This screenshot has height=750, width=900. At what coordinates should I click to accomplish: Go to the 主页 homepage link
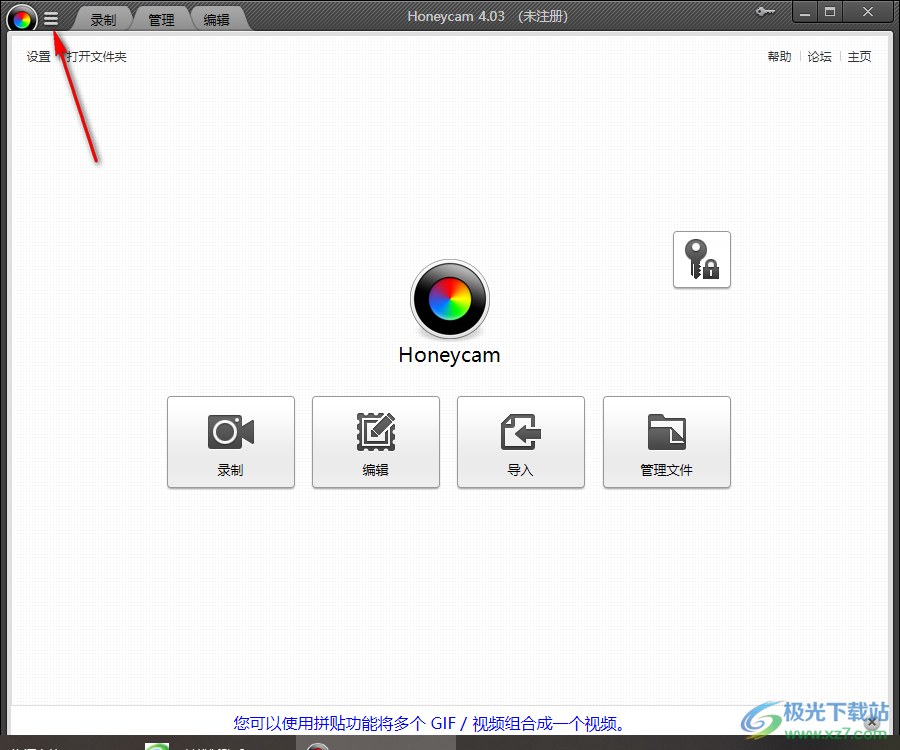(860, 56)
